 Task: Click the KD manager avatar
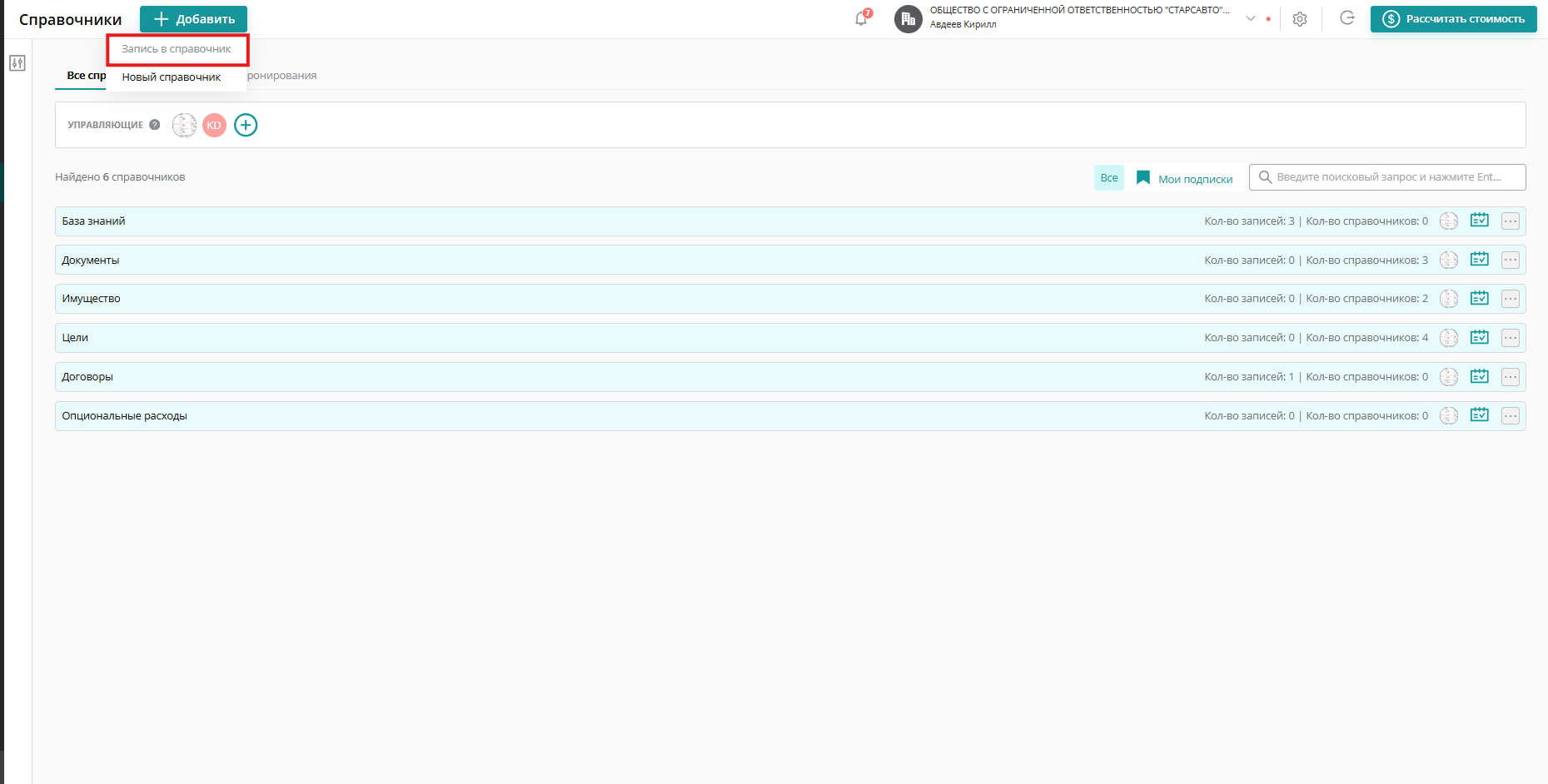(x=214, y=125)
